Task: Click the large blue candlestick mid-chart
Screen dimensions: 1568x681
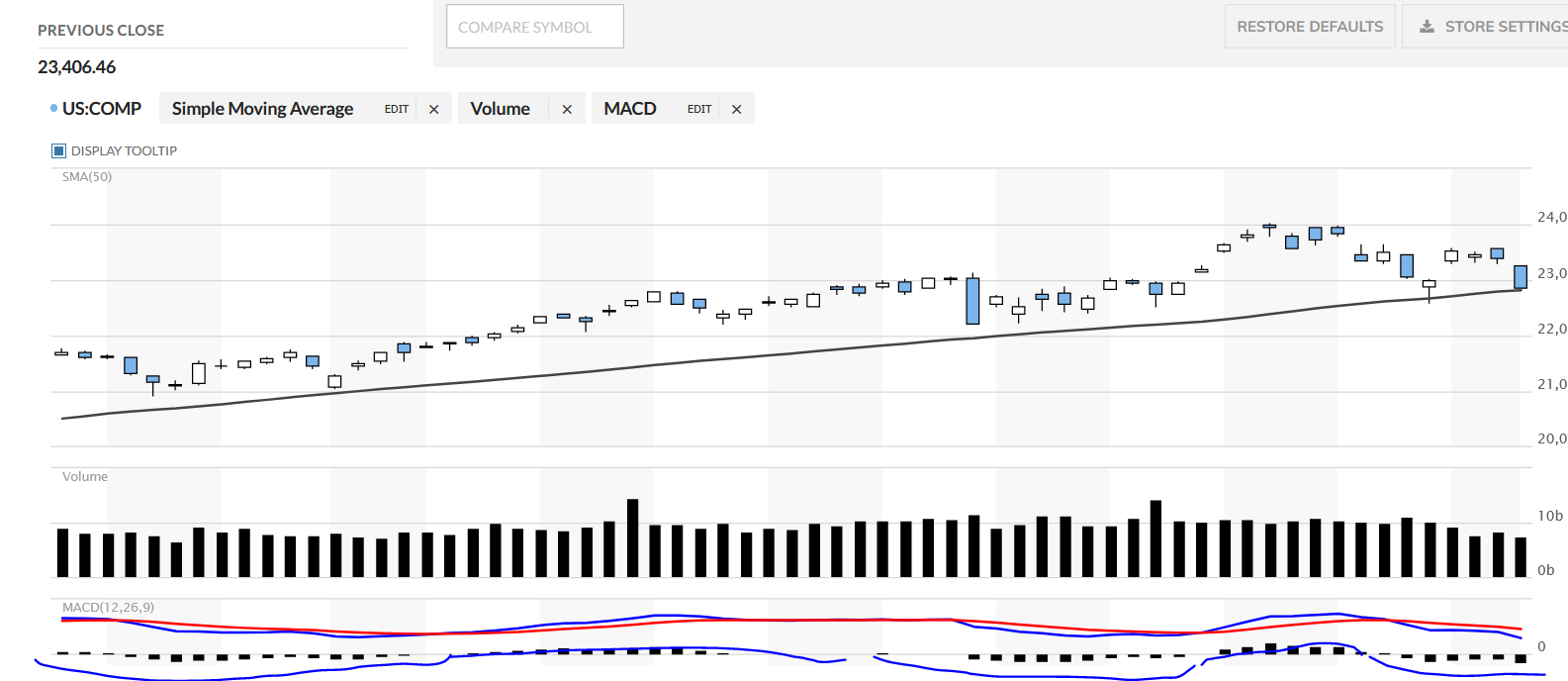Action: pos(973,301)
